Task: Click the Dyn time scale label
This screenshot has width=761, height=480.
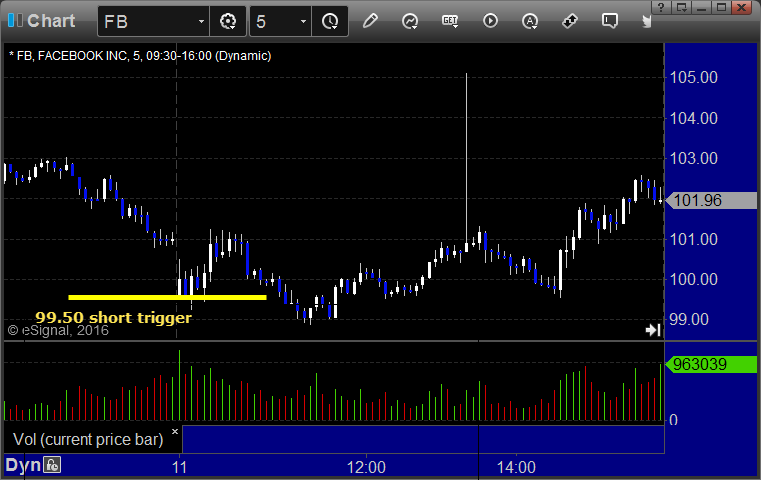Action: coord(23,465)
